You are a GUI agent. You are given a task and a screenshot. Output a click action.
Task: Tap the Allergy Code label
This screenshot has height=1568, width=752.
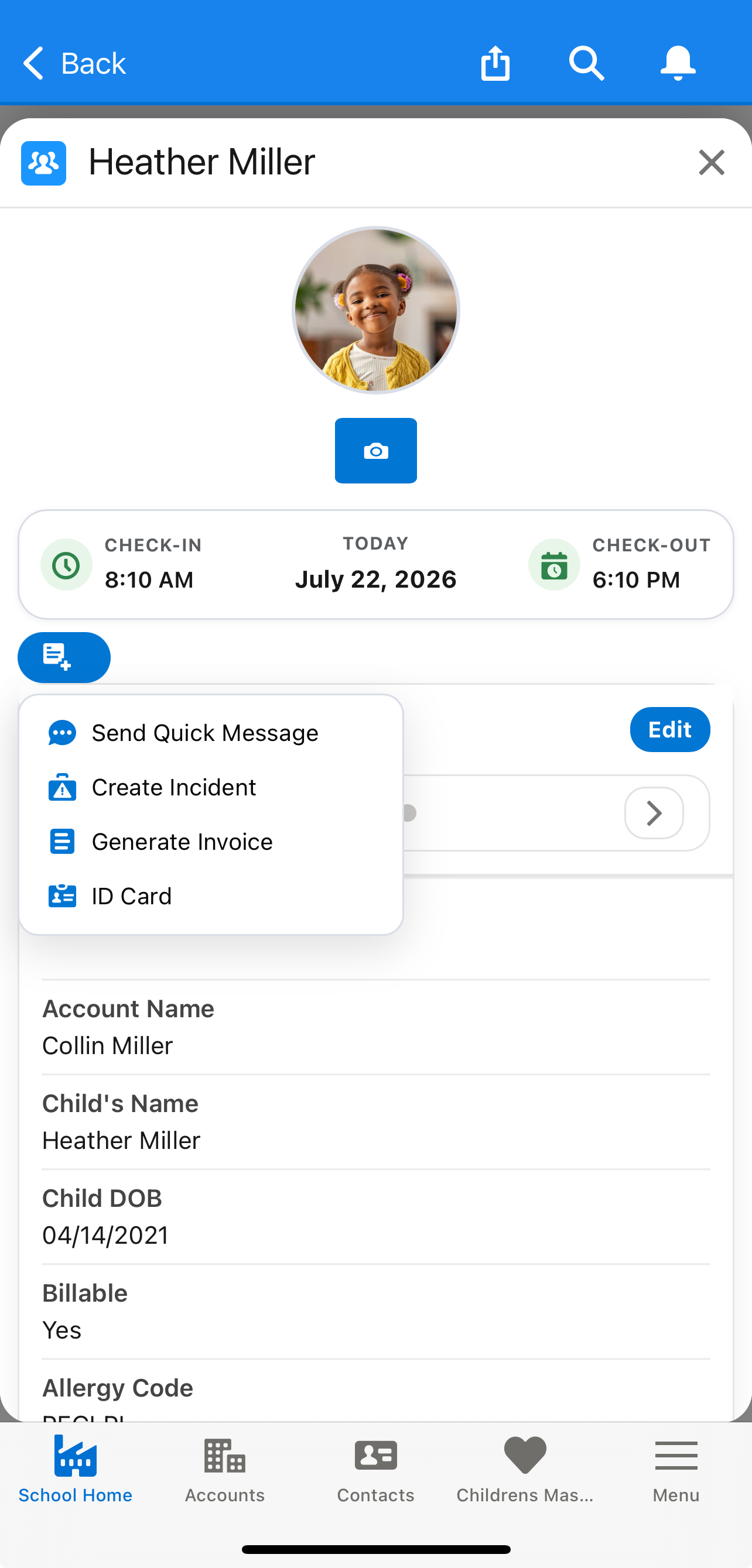click(118, 1388)
